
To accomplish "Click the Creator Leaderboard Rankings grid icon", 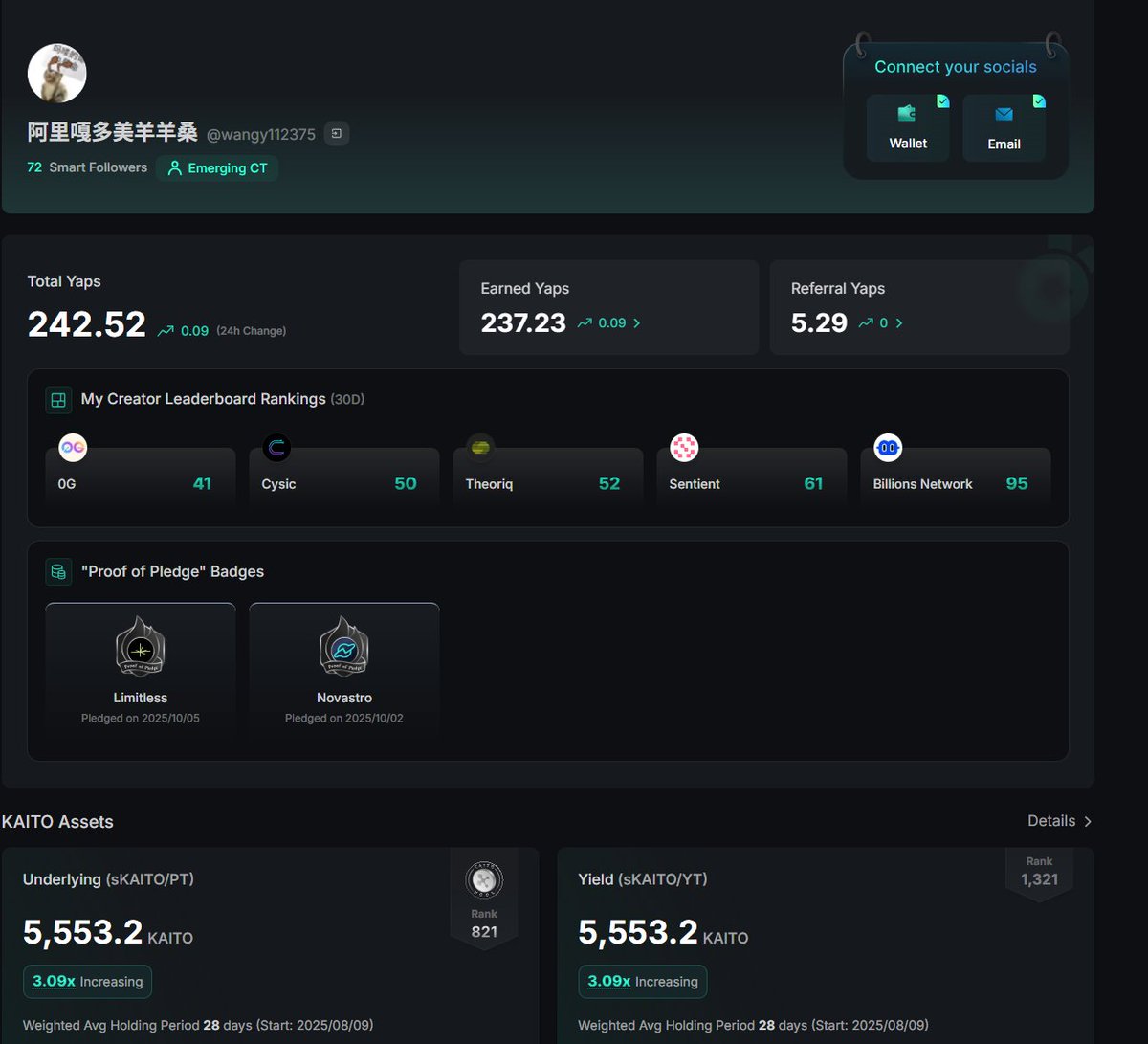I will tap(58, 400).
